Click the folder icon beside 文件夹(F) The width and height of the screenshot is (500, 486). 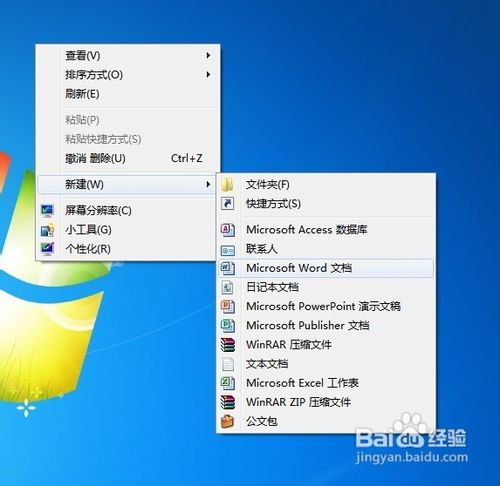(x=228, y=184)
